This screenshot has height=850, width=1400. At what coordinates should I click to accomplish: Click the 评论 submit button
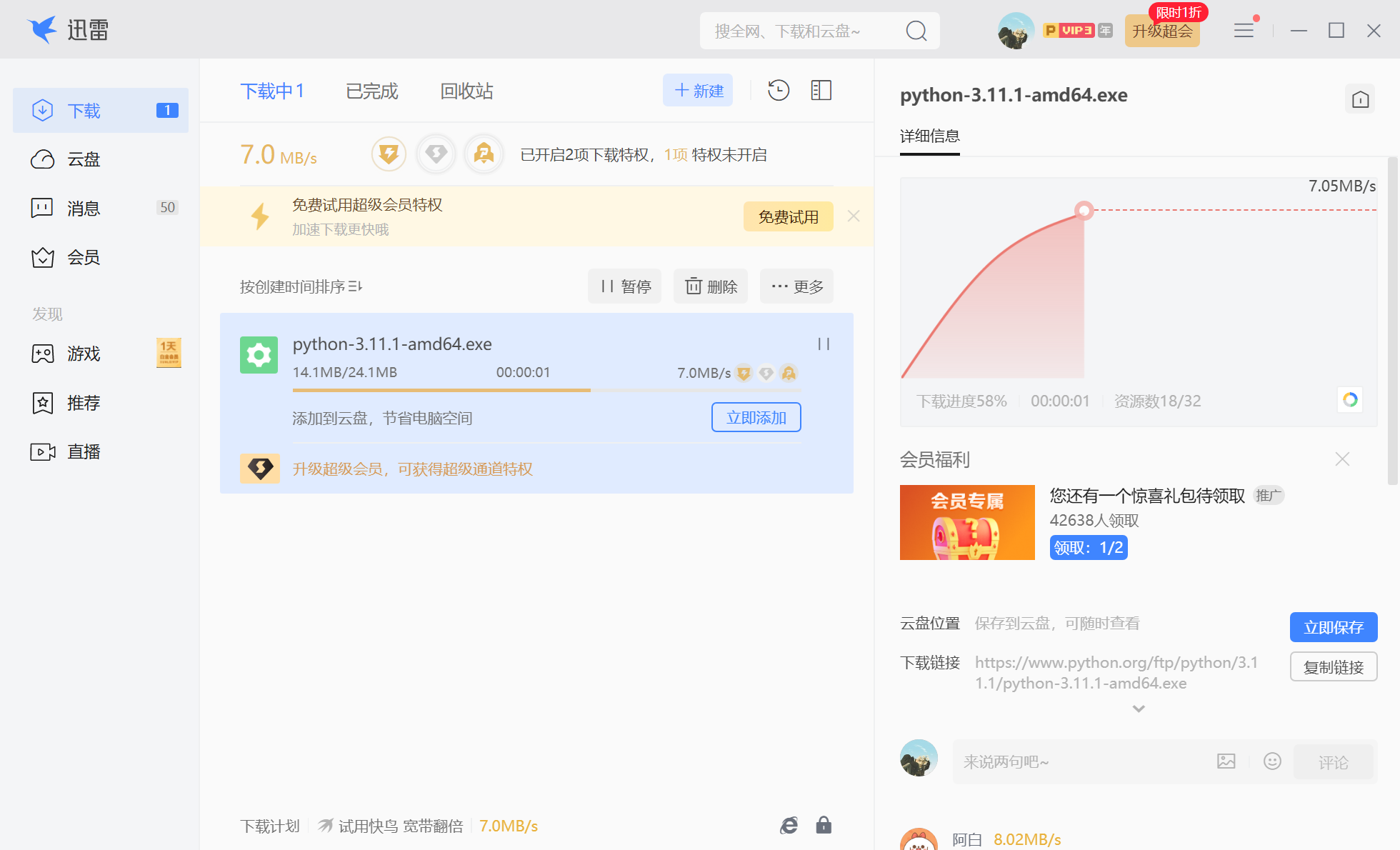[x=1334, y=761]
